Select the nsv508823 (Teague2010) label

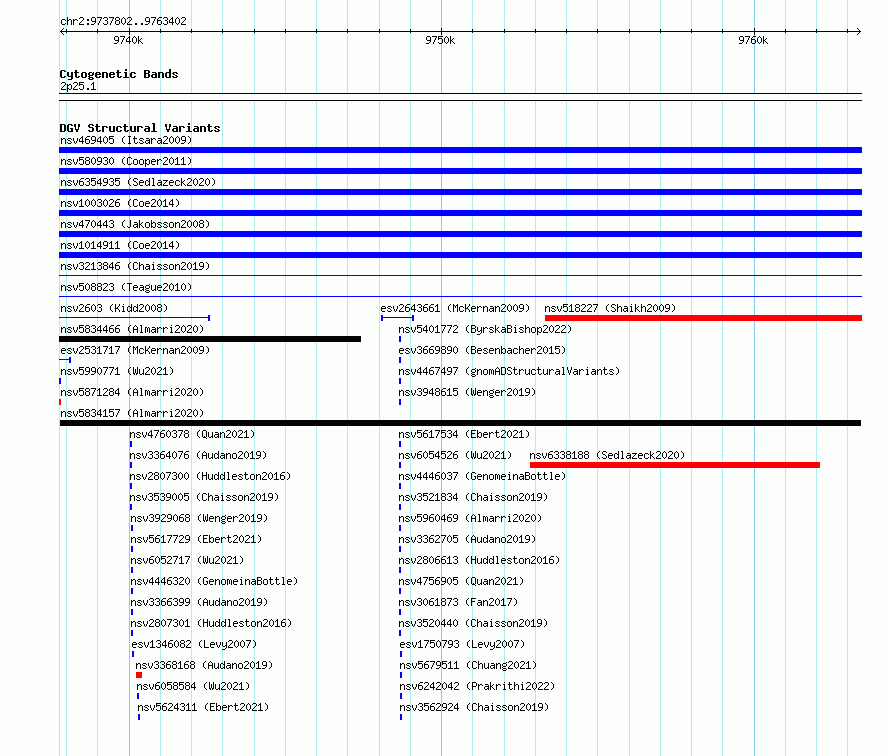point(126,287)
